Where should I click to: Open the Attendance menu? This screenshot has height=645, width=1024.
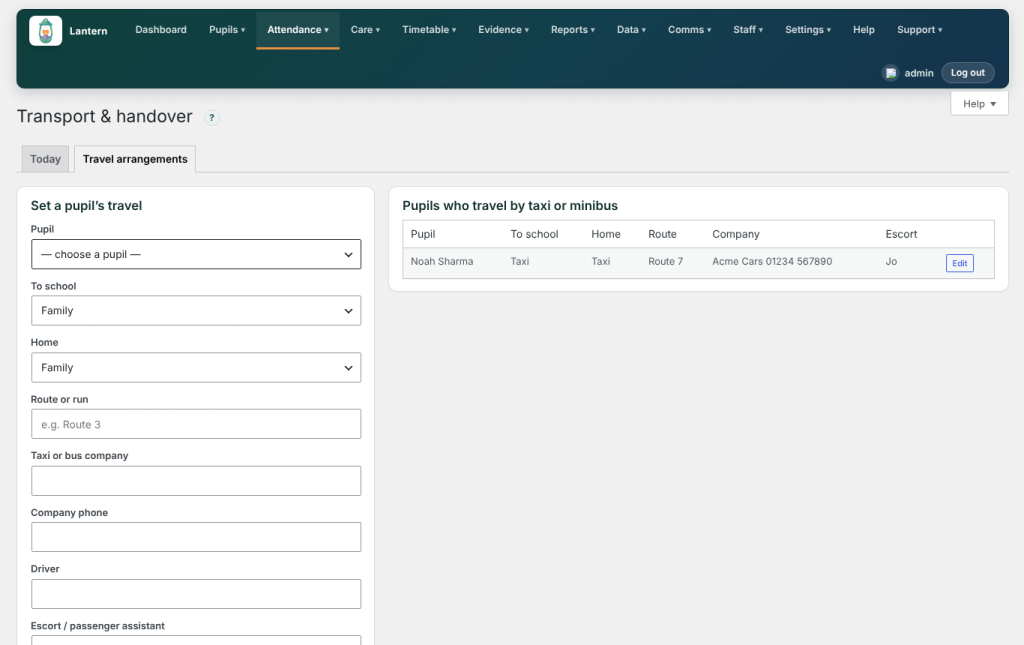(298, 30)
